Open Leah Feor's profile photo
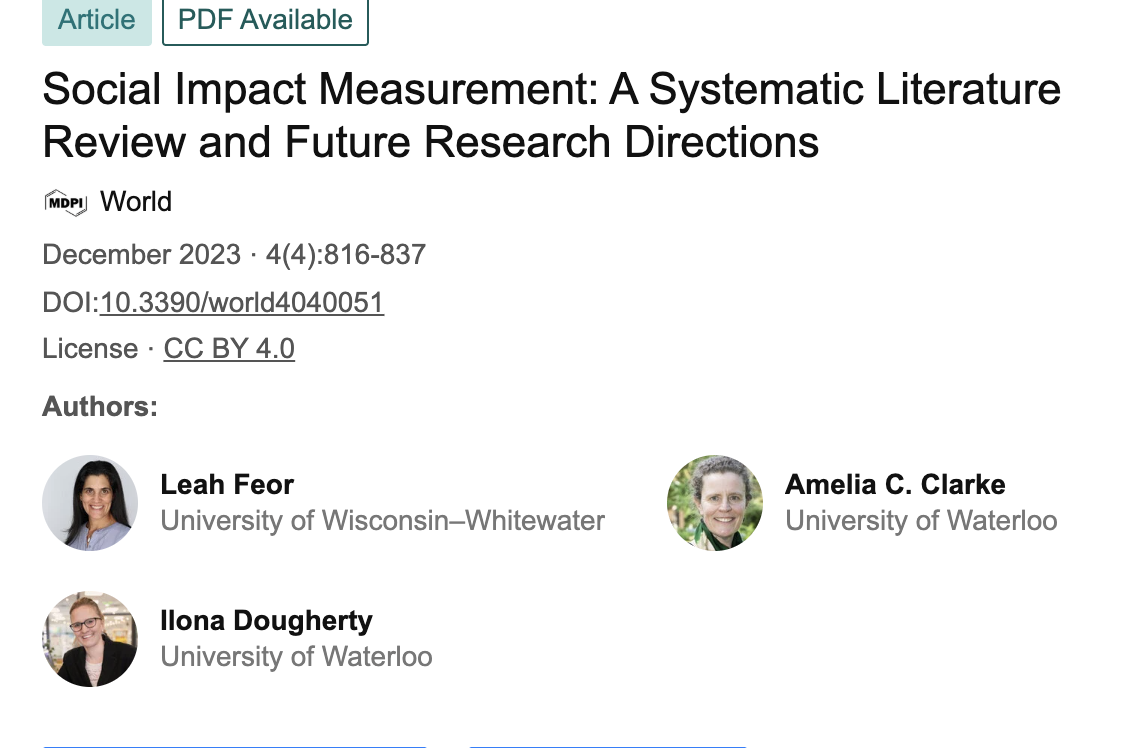This screenshot has width=1132, height=748. coord(90,503)
